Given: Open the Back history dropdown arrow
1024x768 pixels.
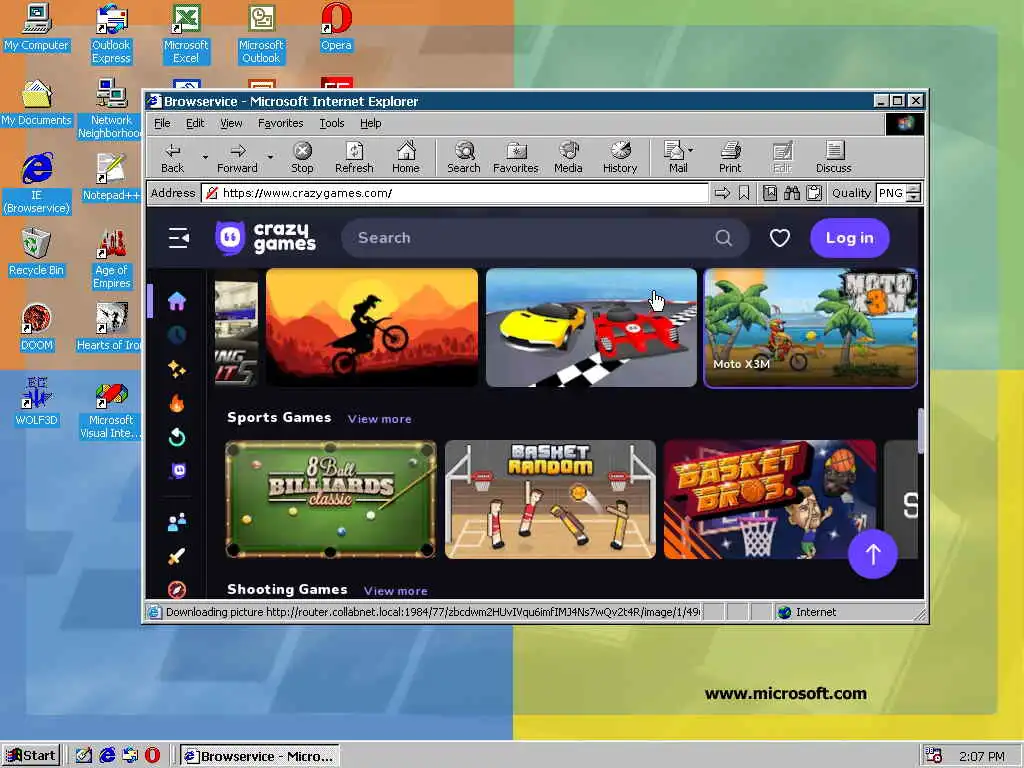Looking at the screenshot, I should [204, 157].
